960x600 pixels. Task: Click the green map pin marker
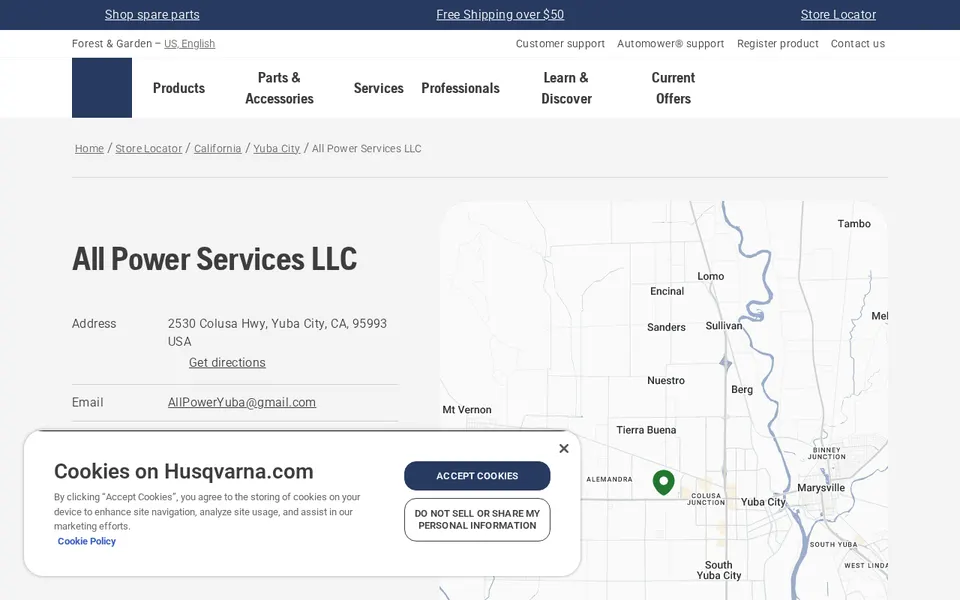[664, 482]
